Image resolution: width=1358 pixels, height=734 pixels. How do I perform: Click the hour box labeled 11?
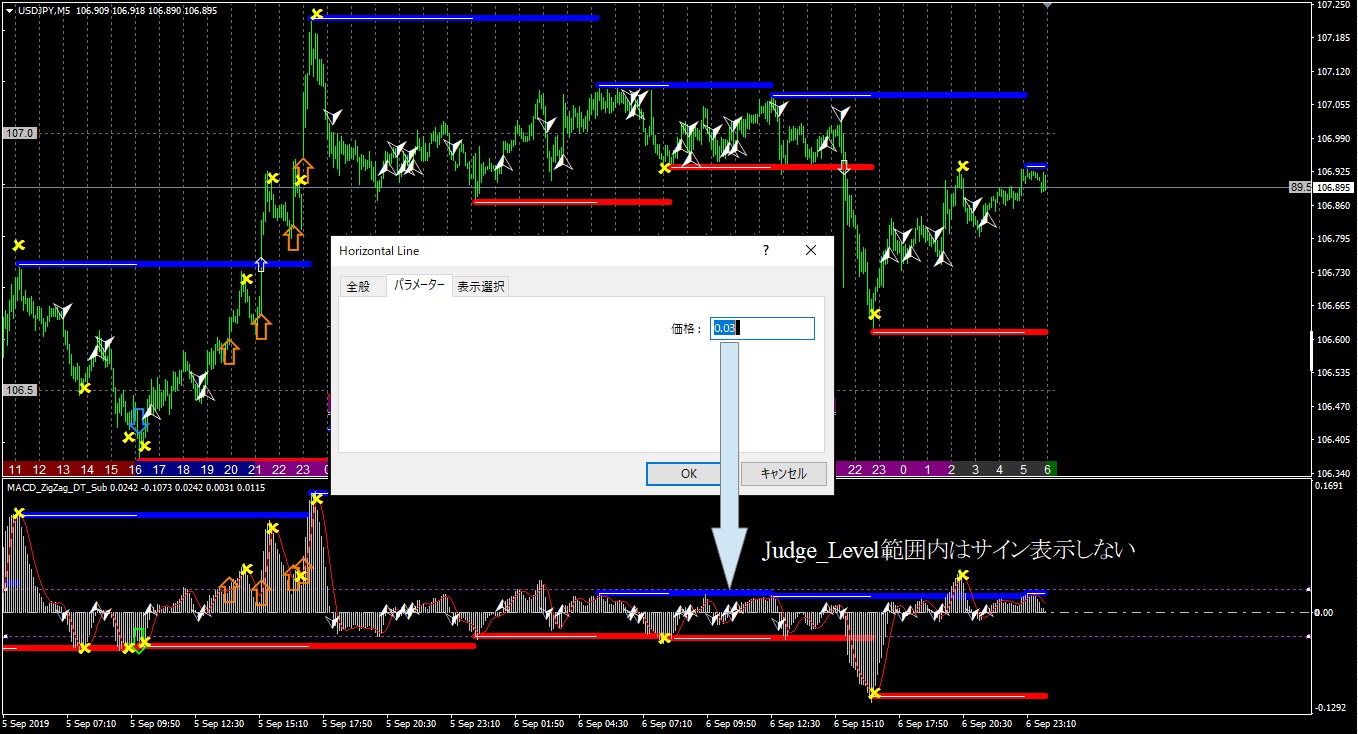[15, 469]
